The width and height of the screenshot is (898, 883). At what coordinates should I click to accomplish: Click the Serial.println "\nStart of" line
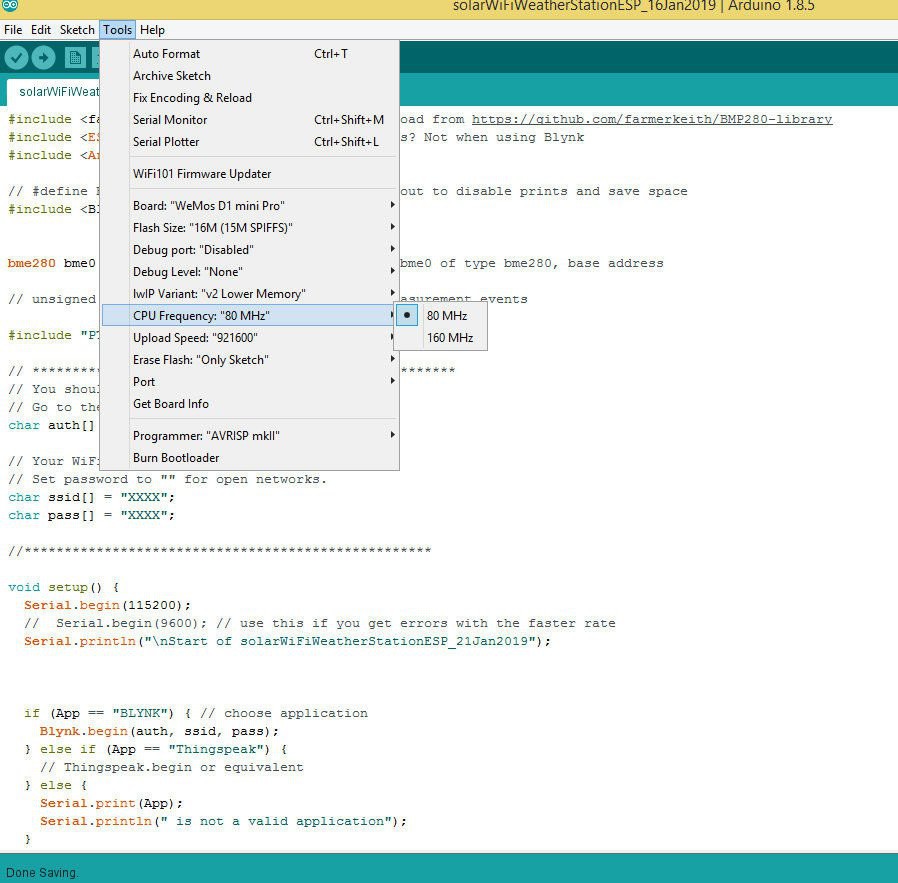click(x=287, y=641)
